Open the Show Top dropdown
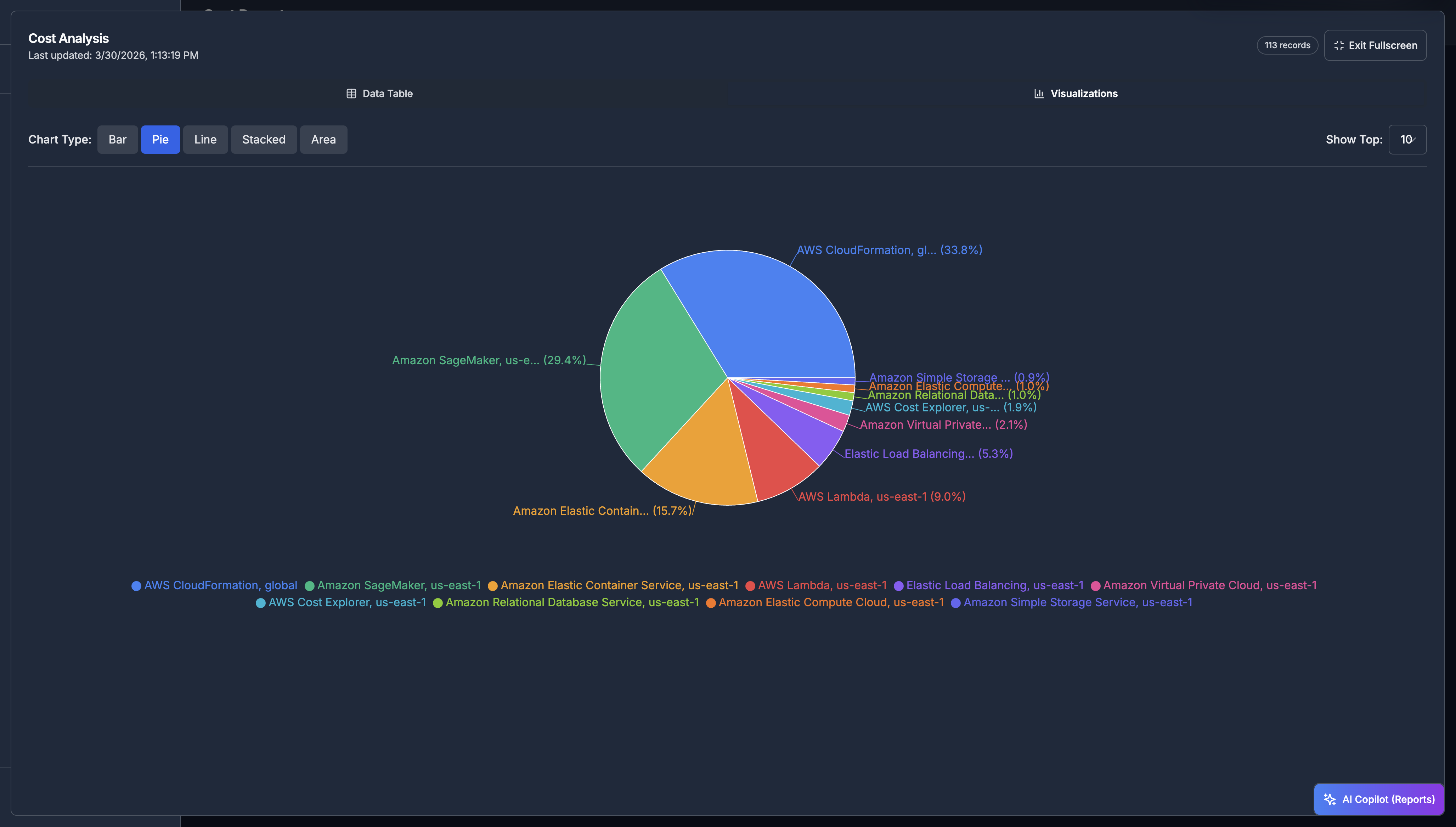The width and height of the screenshot is (1456, 827). point(1407,139)
